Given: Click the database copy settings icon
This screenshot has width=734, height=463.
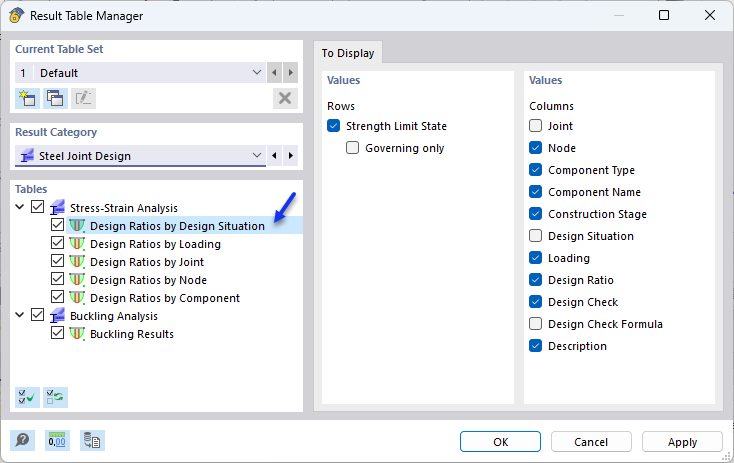Looking at the screenshot, I should (92, 440).
